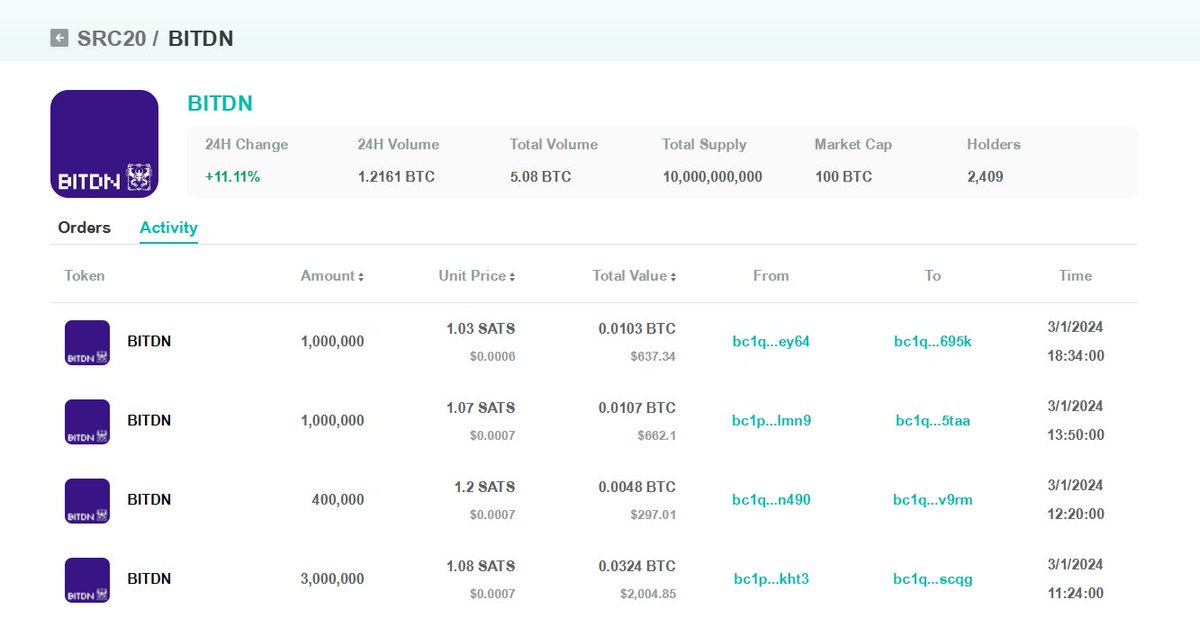Select the Activity tab

(x=168, y=228)
